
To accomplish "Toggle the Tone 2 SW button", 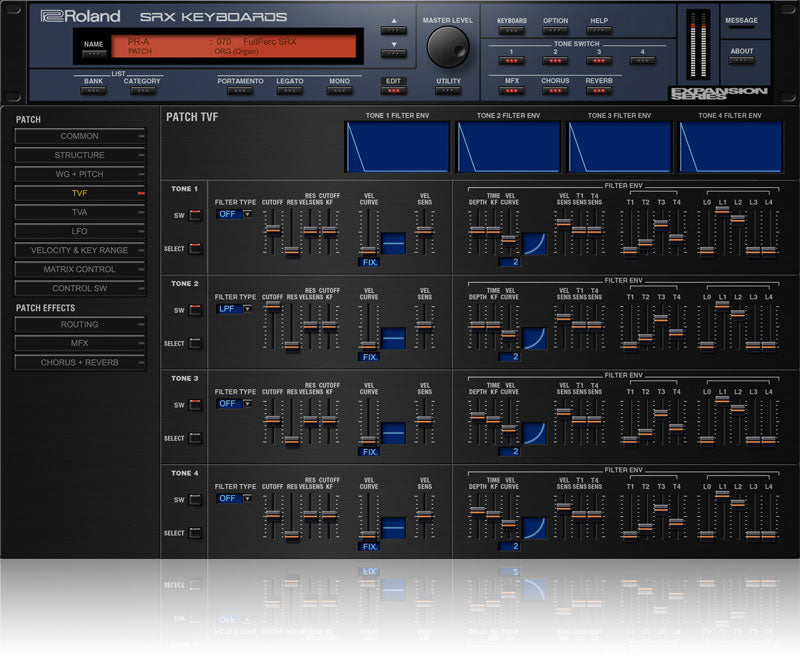I will [195, 310].
